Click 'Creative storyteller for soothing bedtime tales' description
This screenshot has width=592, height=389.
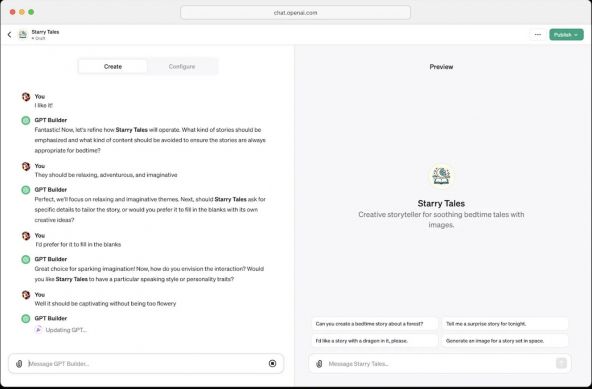pyautogui.click(x=441, y=219)
